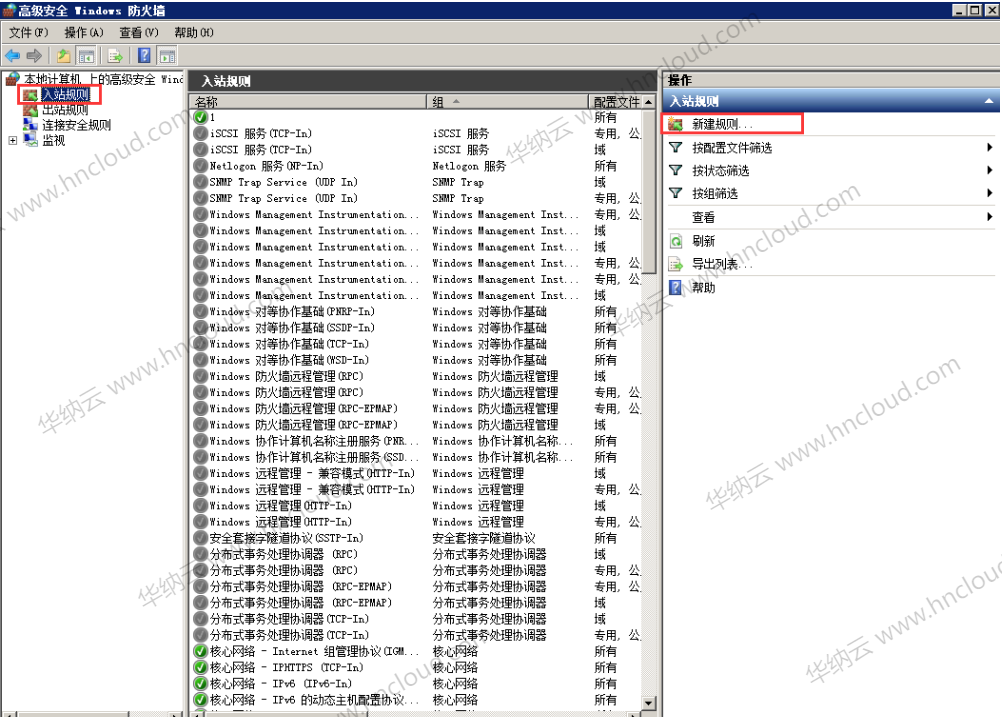Toggle the action pane toolbar icon
The width and height of the screenshot is (1002, 717).
pyautogui.click(x=167, y=56)
